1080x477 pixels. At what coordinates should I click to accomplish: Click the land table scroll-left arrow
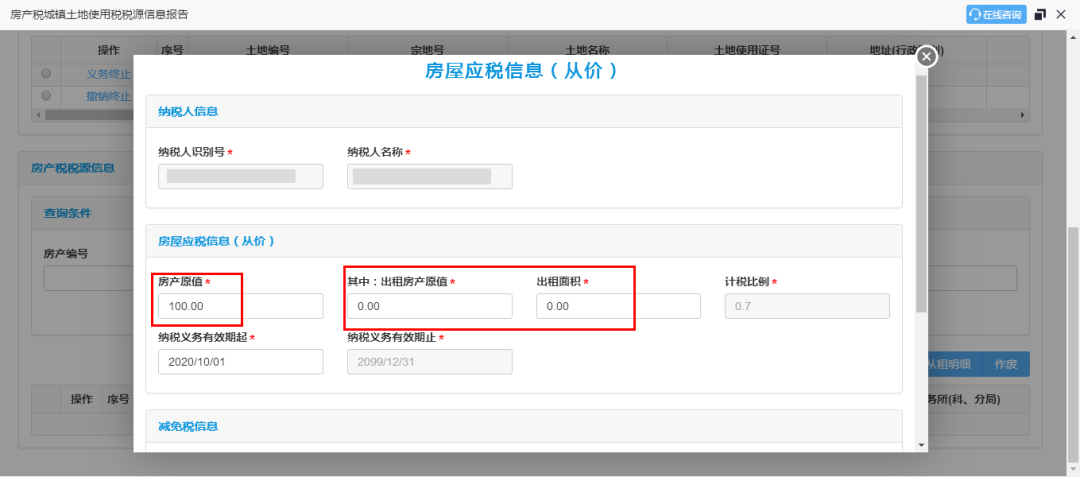(37, 114)
